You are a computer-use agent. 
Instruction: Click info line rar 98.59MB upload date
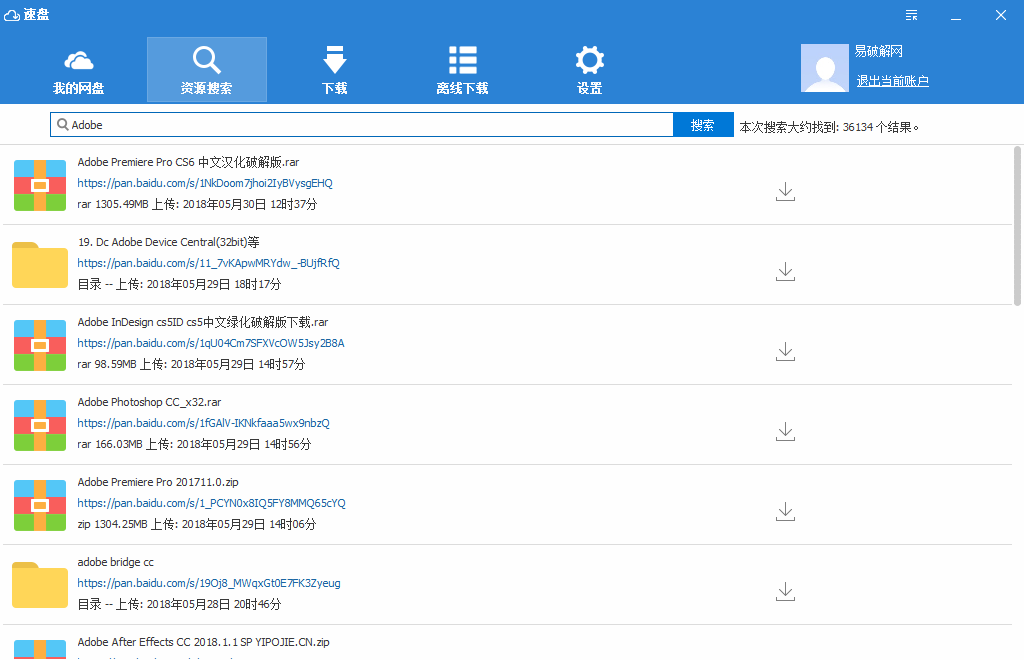[191, 364]
